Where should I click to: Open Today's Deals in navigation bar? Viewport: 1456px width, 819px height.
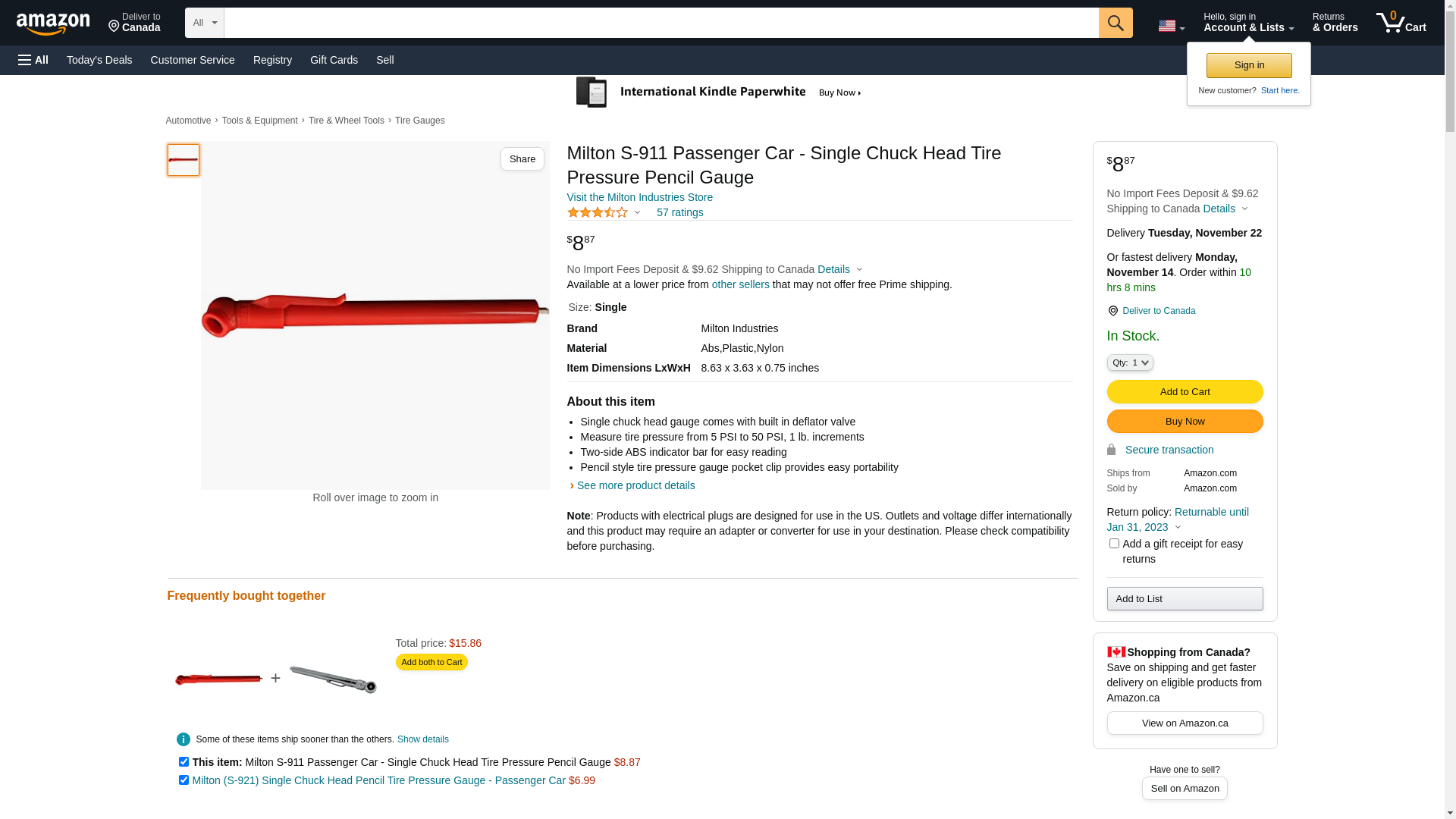click(x=99, y=60)
